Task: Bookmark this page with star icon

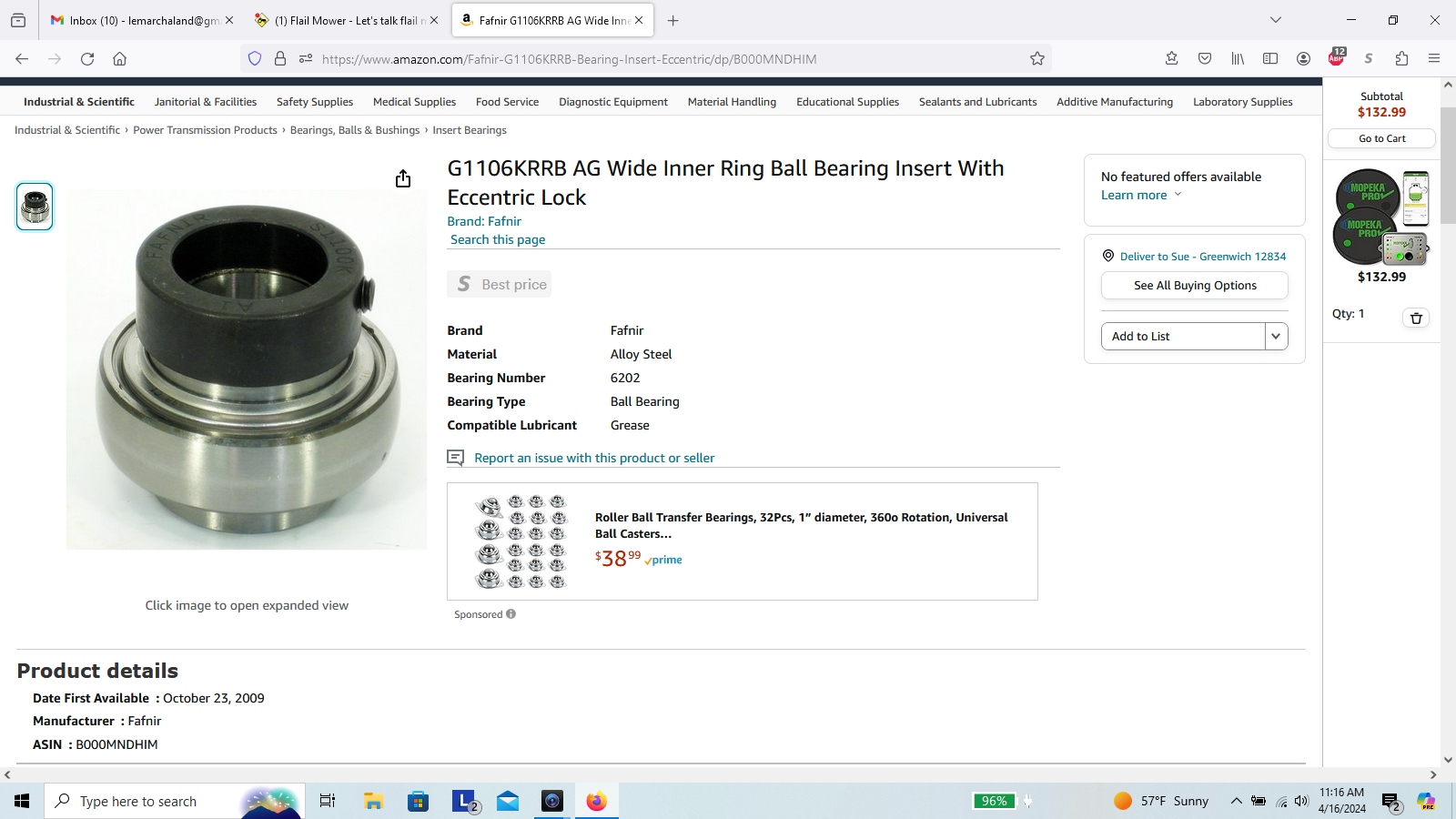Action: (x=1037, y=58)
